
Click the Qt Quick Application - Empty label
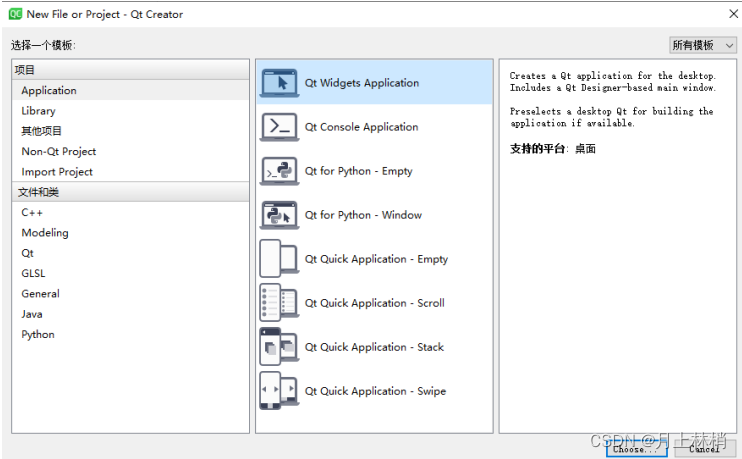pos(376,259)
